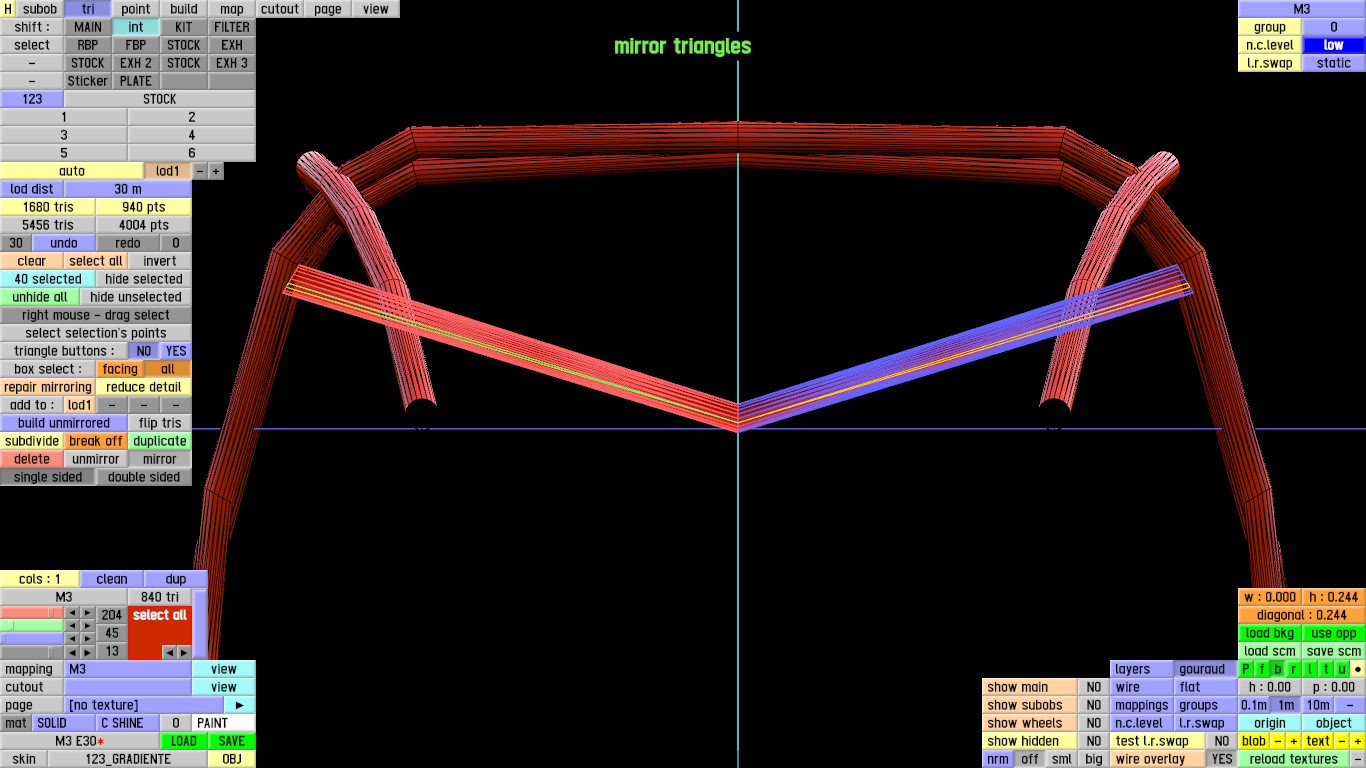Click right arrow inside the red colour swatch
The height and width of the screenshot is (768, 1366).
coord(182,652)
